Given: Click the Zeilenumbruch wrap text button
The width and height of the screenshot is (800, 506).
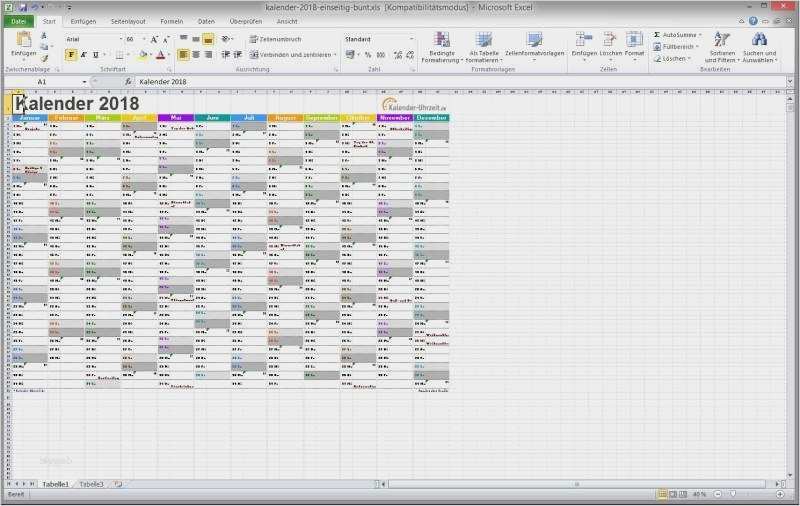Looking at the screenshot, I should 276,39.
